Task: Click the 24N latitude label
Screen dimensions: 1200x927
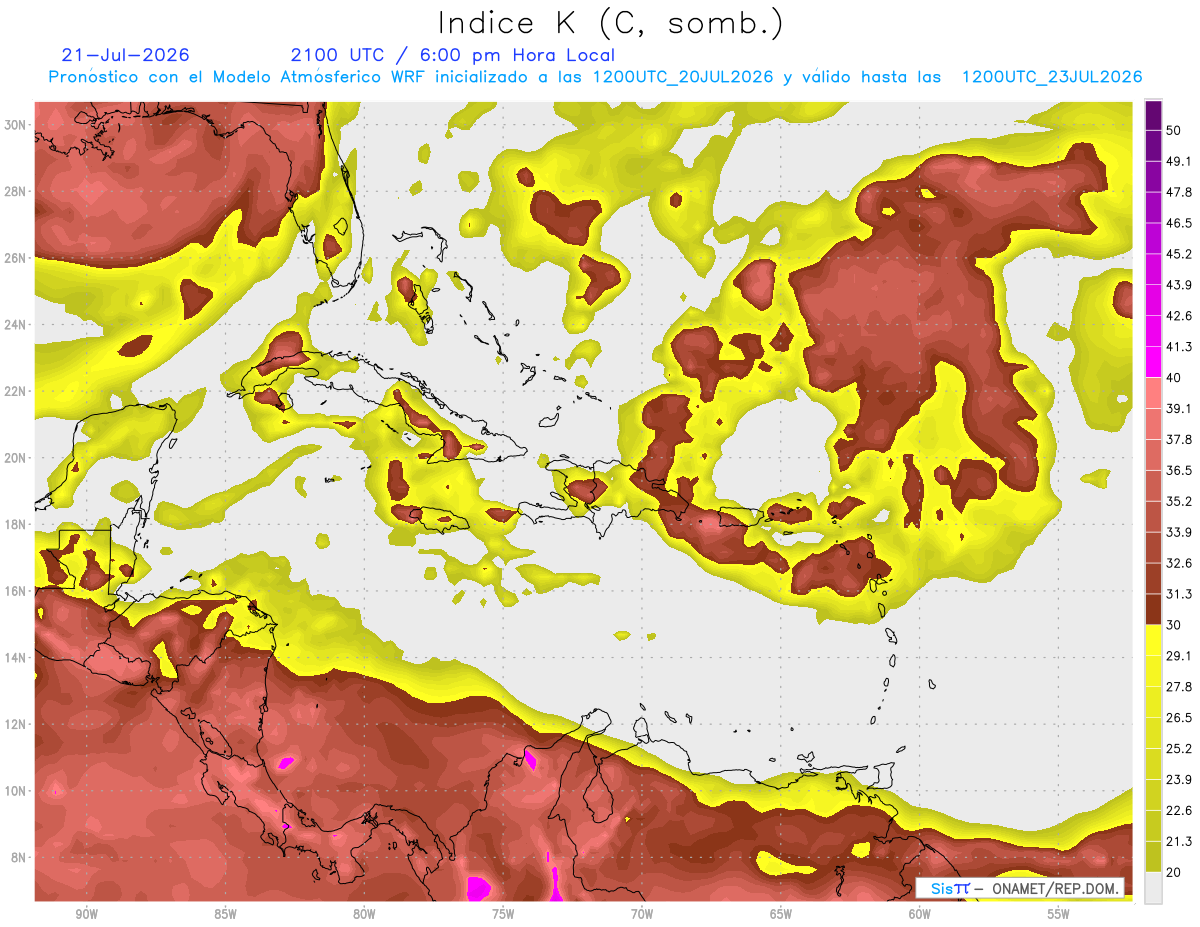Action: click(x=15, y=325)
